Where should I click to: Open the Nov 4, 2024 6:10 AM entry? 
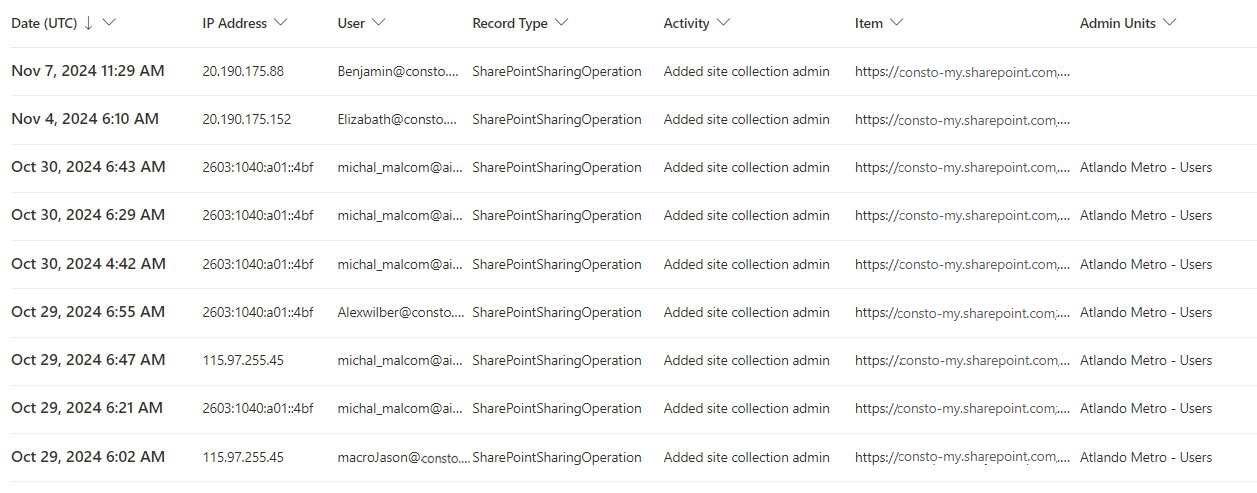[85, 119]
